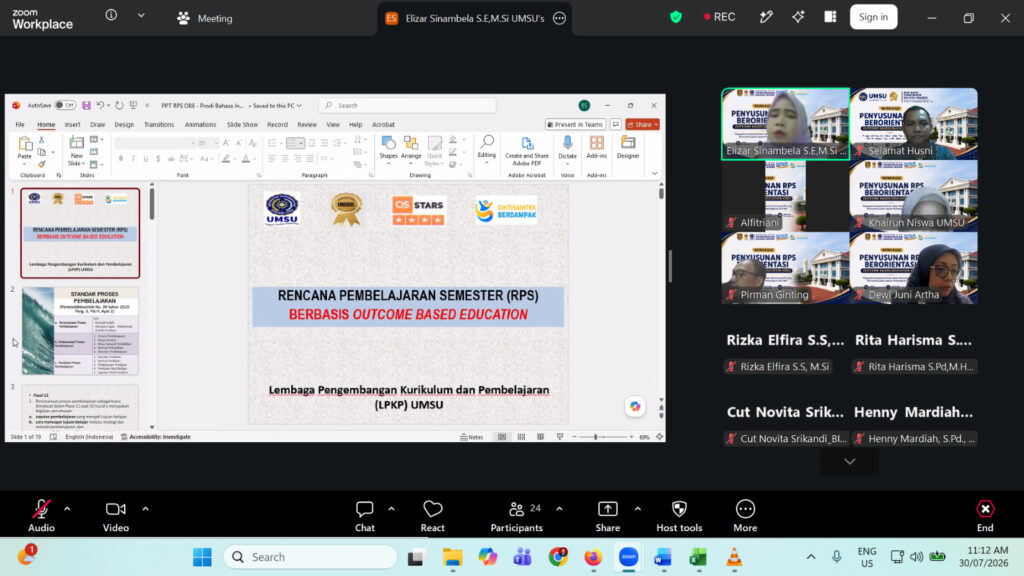Click Create and Share Adobe PDF
Screen dimensions: 1024x576
pyautogui.click(x=527, y=151)
